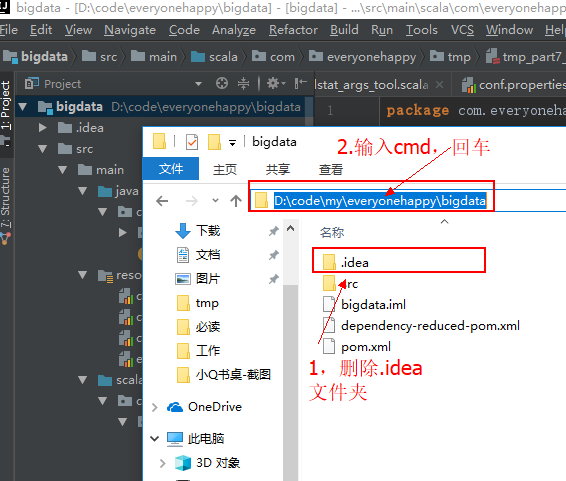This screenshot has height=481, width=566.
Task: Click tmp breadcrumb in navigation bar
Action: 450,57
